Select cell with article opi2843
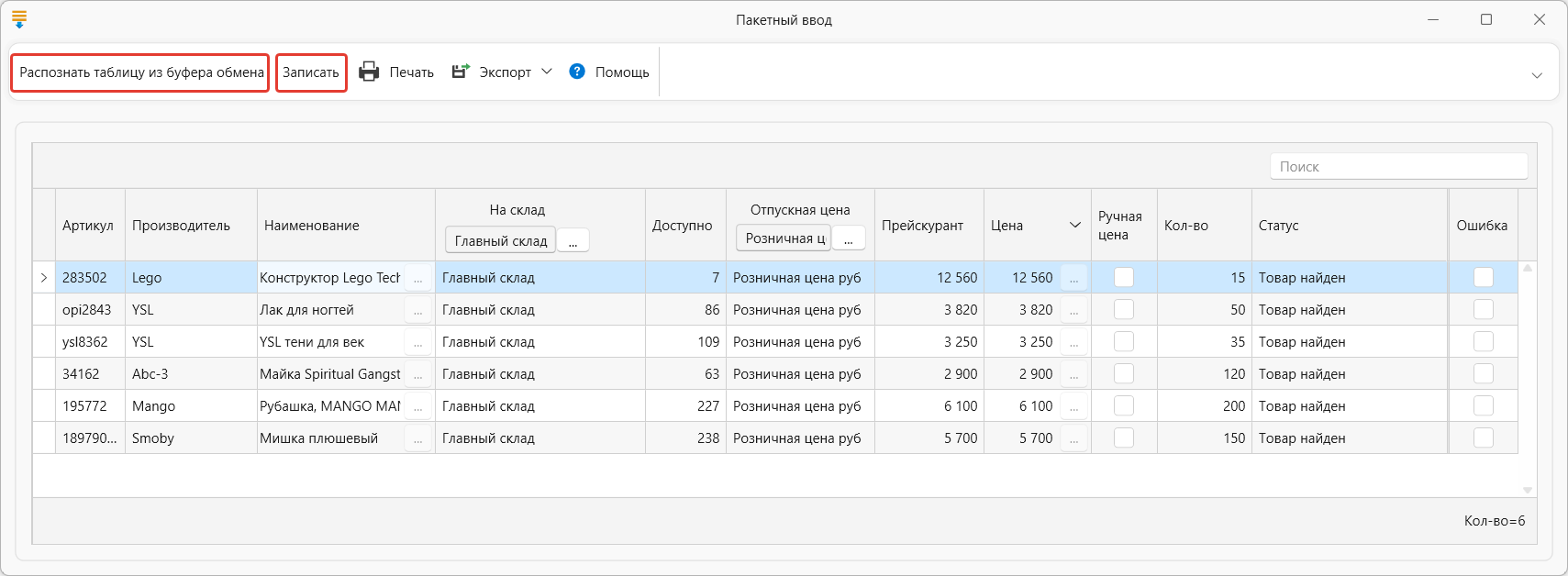 pos(90,309)
